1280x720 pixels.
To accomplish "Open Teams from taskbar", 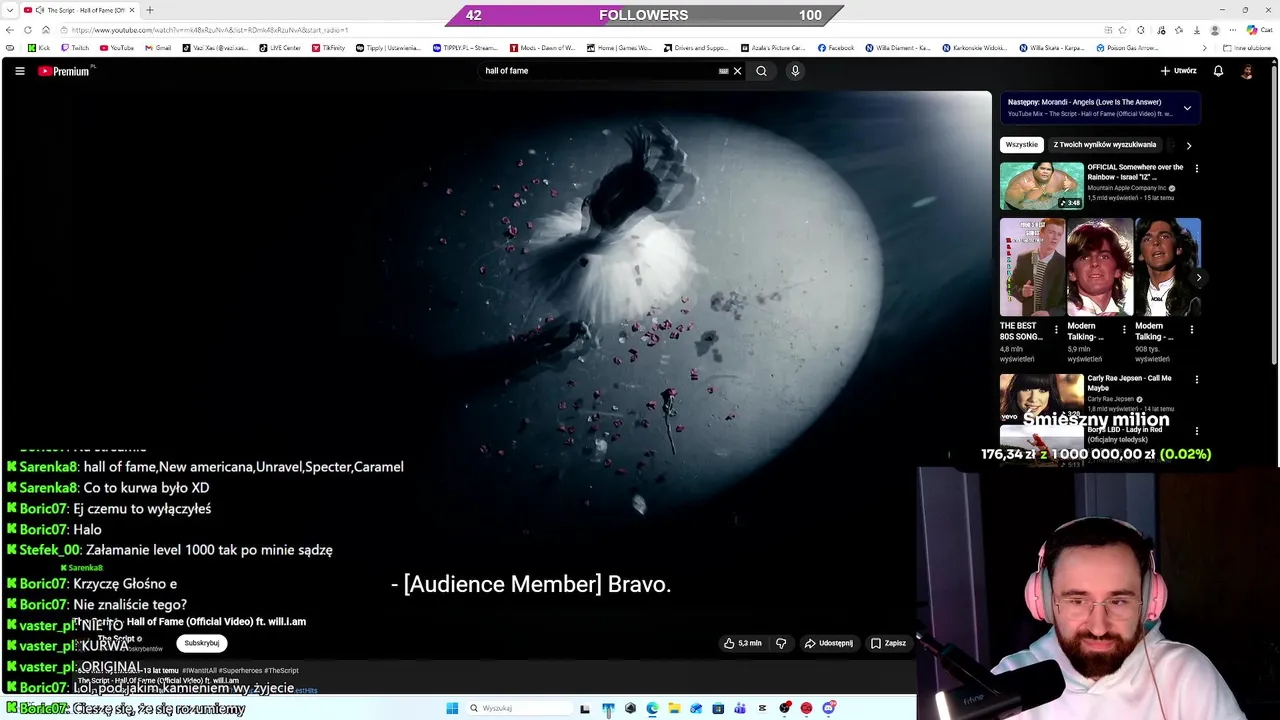I will click(740, 708).
